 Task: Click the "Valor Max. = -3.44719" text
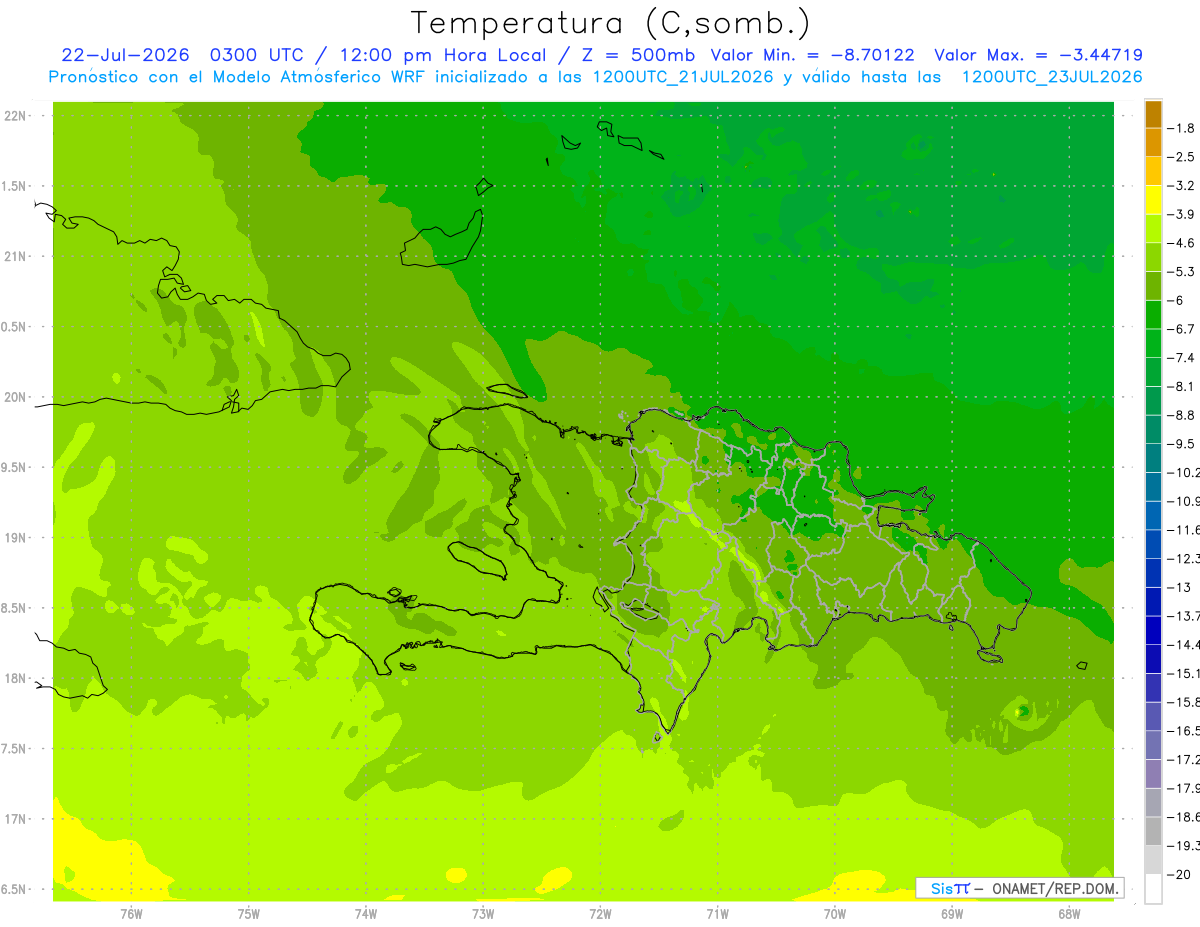1038,55
